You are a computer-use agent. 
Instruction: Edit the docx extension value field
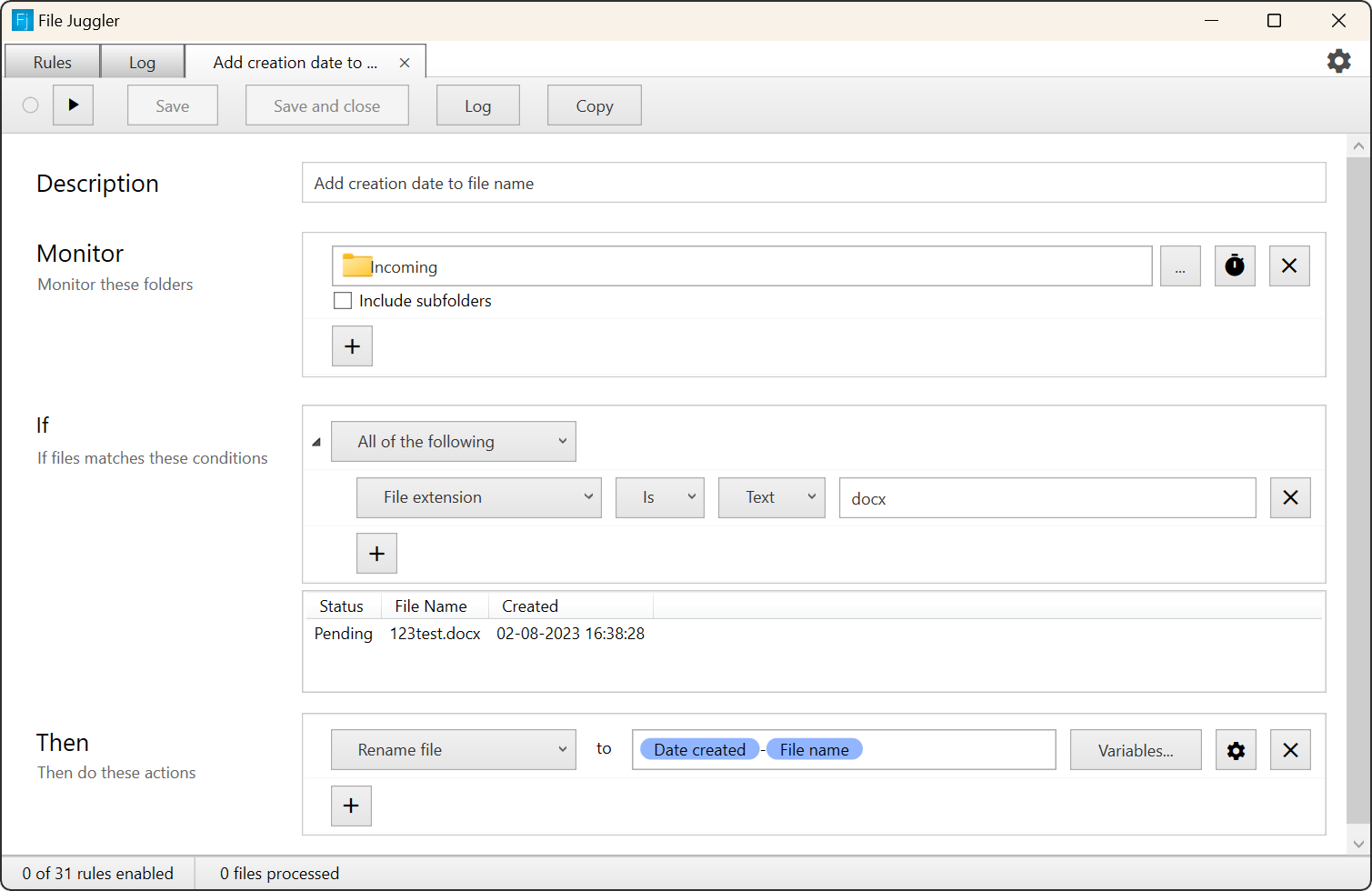tap(1047, 498)
